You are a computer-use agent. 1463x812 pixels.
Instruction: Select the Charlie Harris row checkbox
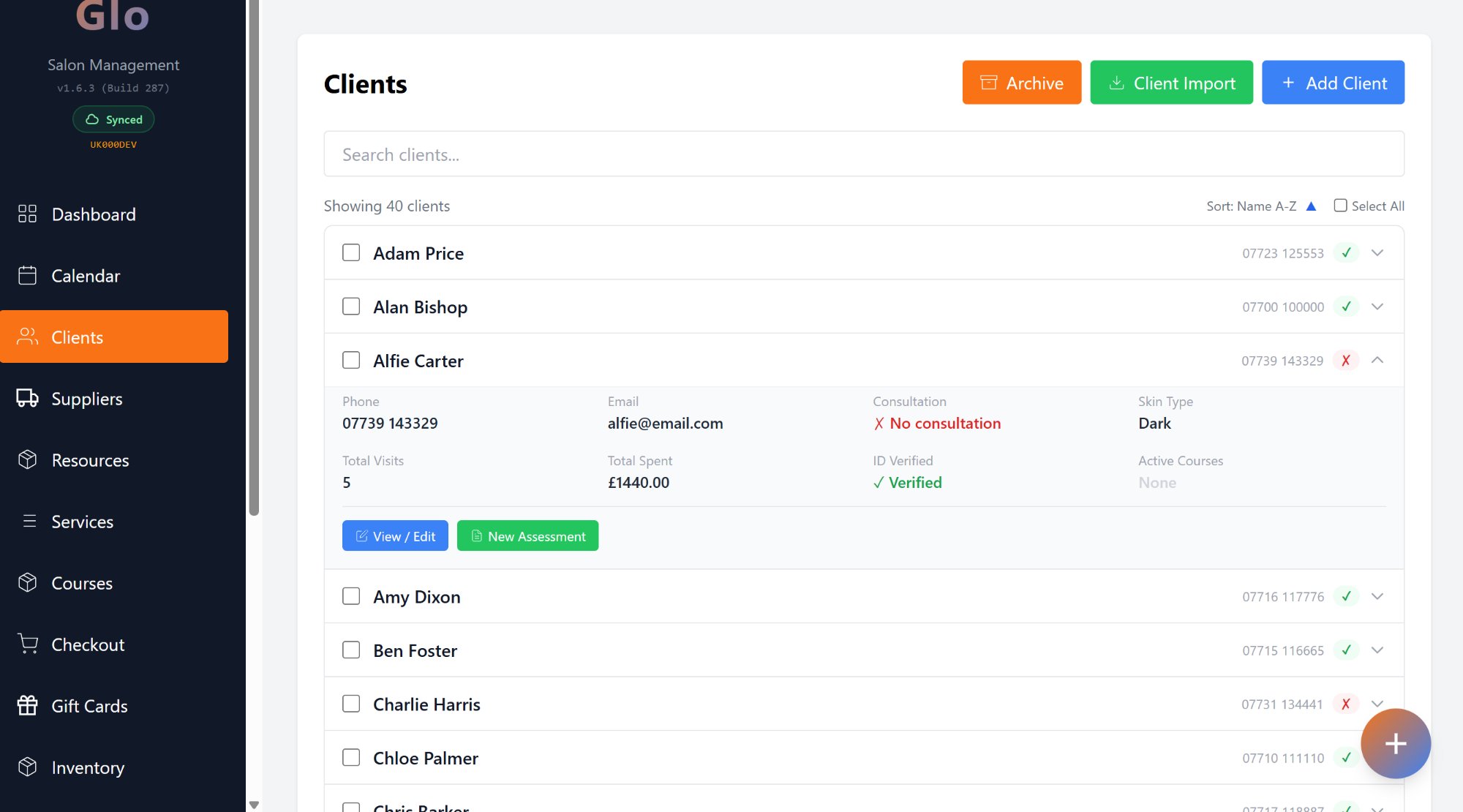[x=351, y=704]
